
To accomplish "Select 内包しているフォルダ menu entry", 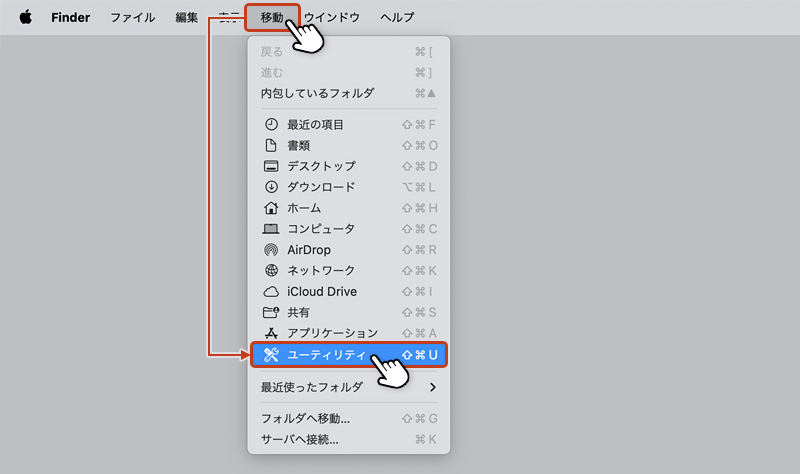I will tap(317, 93).
